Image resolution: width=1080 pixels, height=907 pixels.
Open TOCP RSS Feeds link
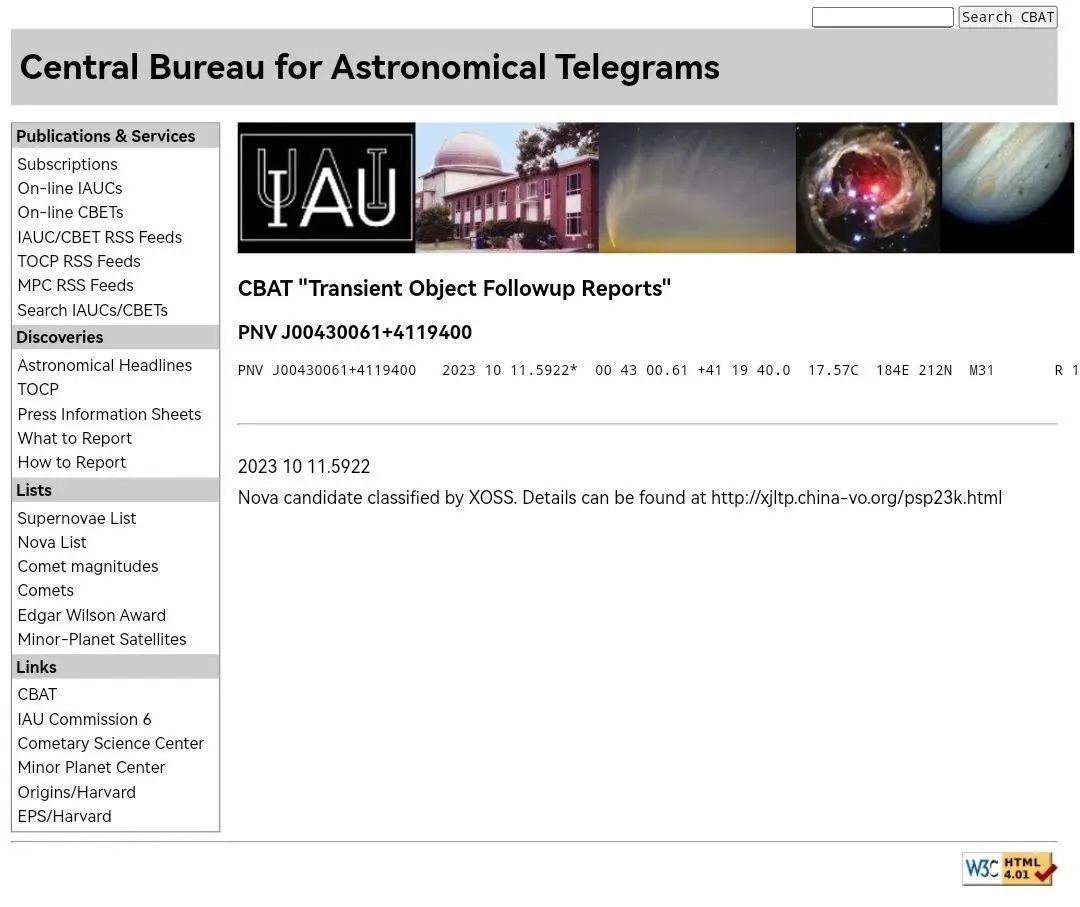click(x=79, y=262)
